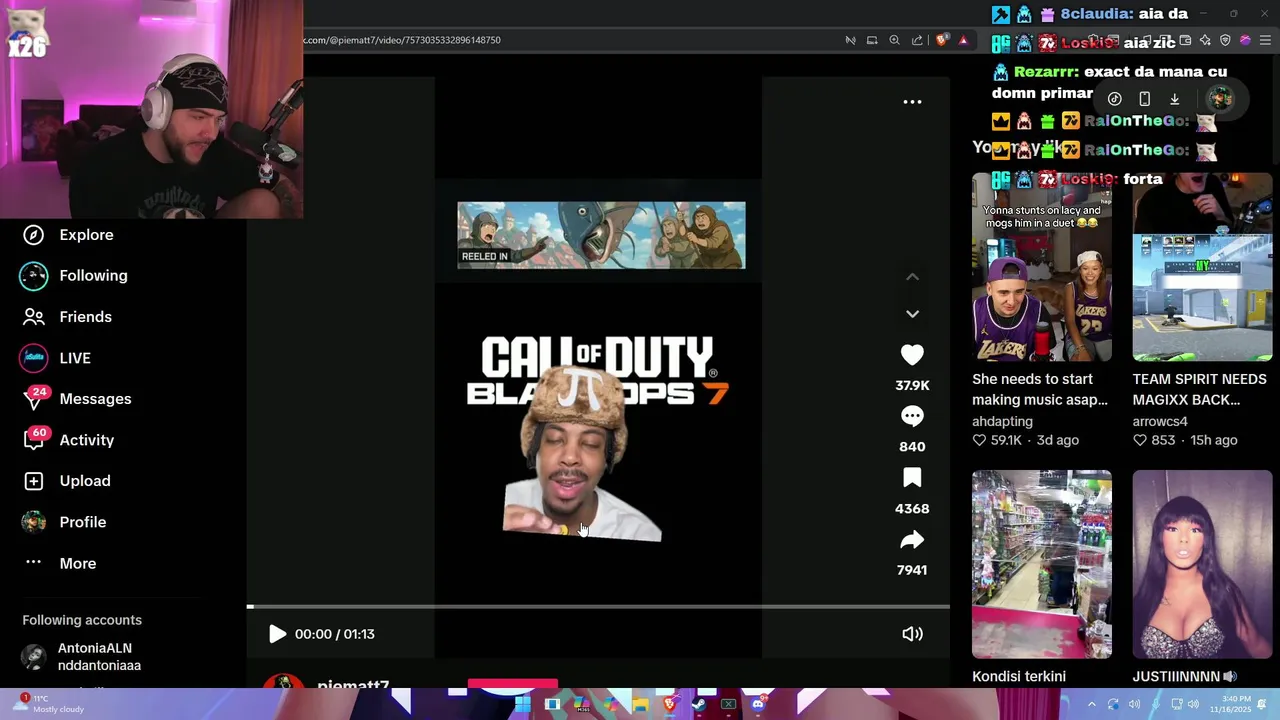Image resolution: width=1280 pixels, height=720 pixels.
Task: Open Explore in the sidebar
Action: (x=68, y=235)
